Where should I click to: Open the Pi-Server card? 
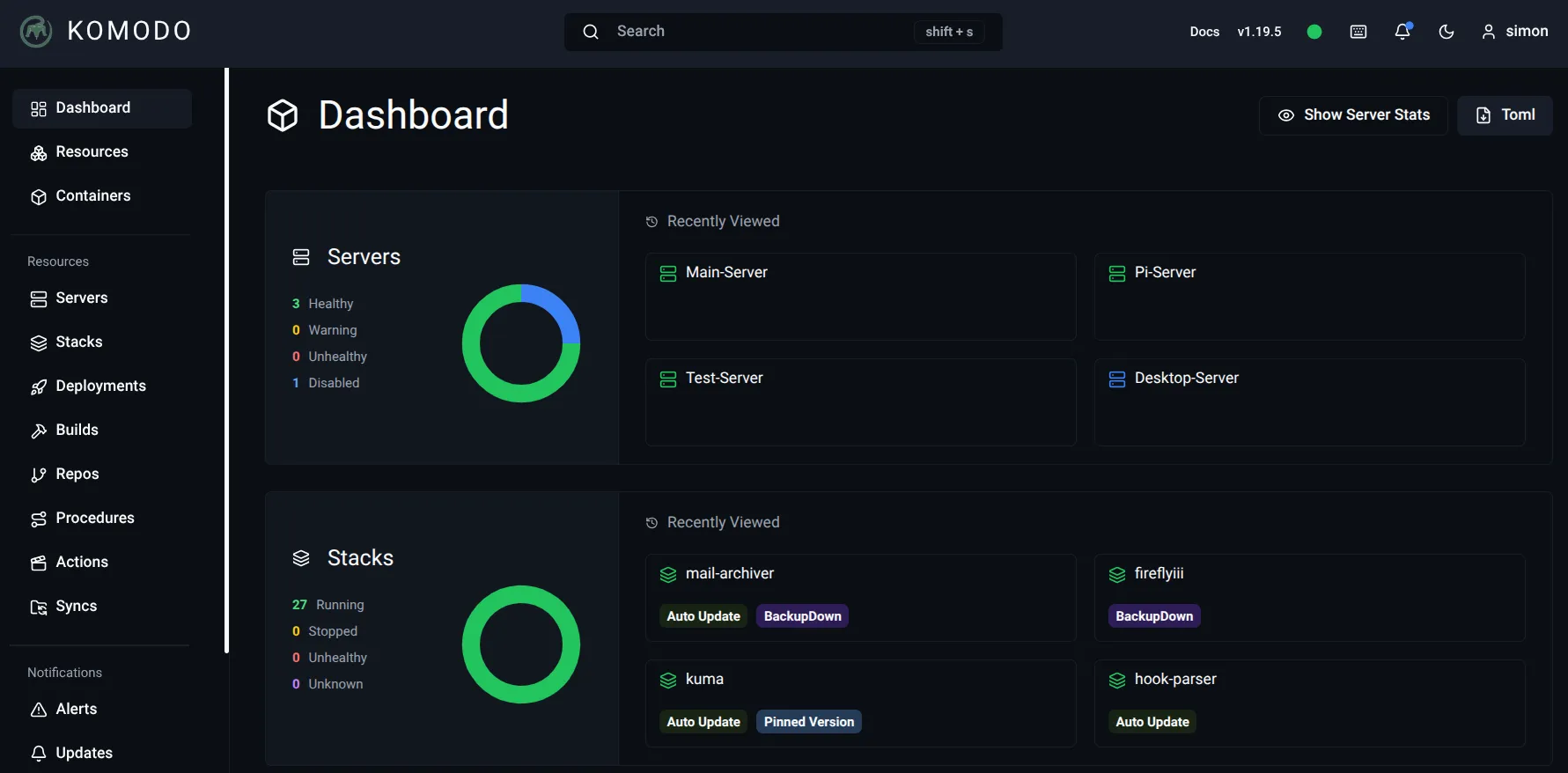coord(1309,297)
